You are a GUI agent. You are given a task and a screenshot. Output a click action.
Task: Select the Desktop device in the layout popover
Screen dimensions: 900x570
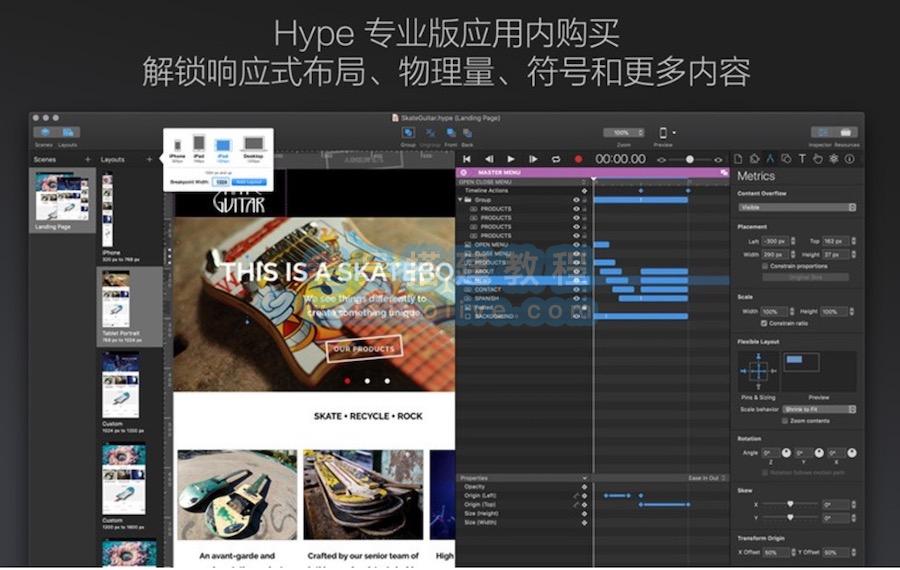(253, 146)
